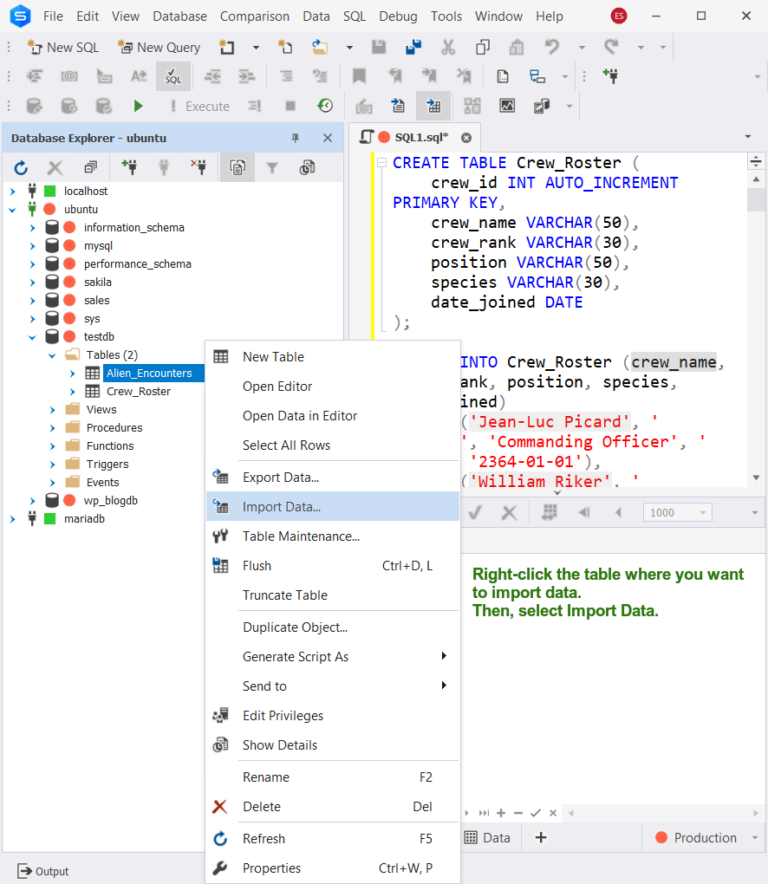This screenshot has width=768, height=884.
Task: Expand the Crew_Roster table node
Action: click(x=72, y=391)
